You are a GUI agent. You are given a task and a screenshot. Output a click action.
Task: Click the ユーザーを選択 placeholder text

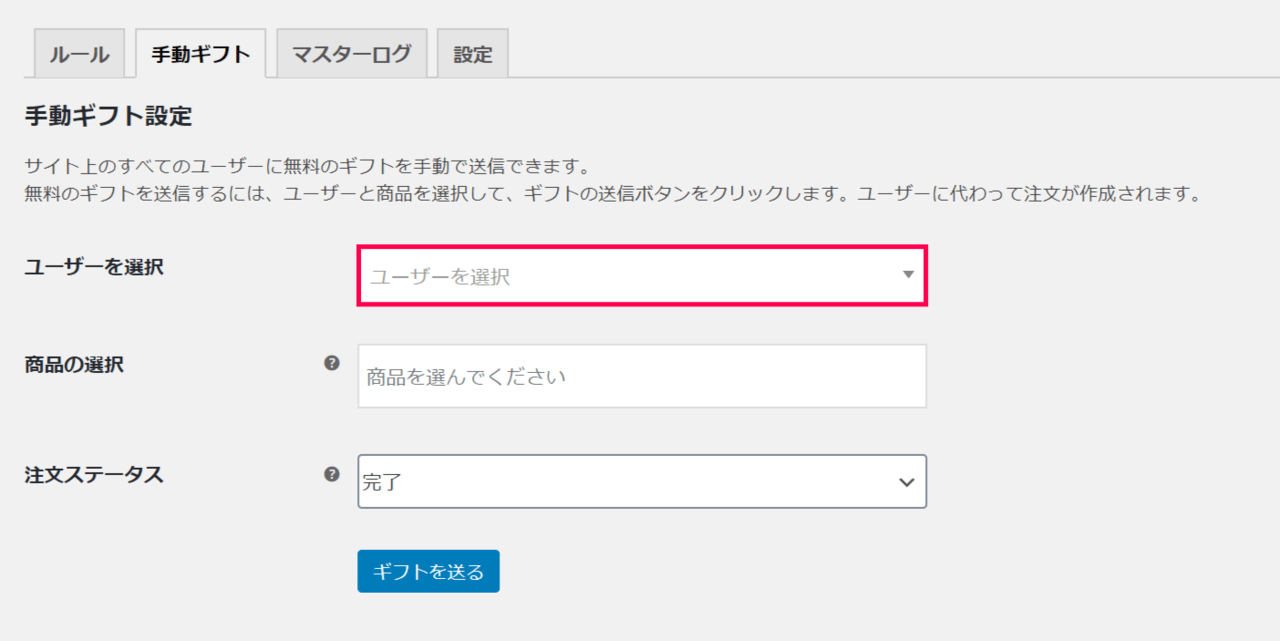pyautogui.click(x=440, y=277)
